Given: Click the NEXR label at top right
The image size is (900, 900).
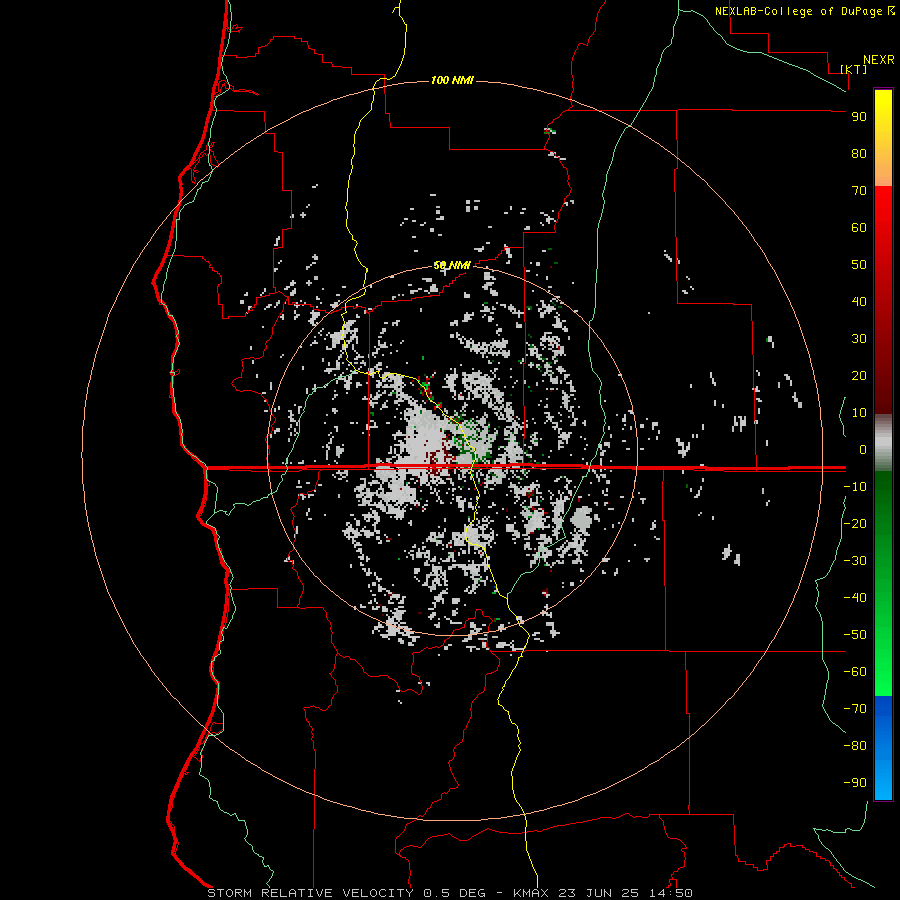Looking at the screenshot, I should click(x=879, y=60).
